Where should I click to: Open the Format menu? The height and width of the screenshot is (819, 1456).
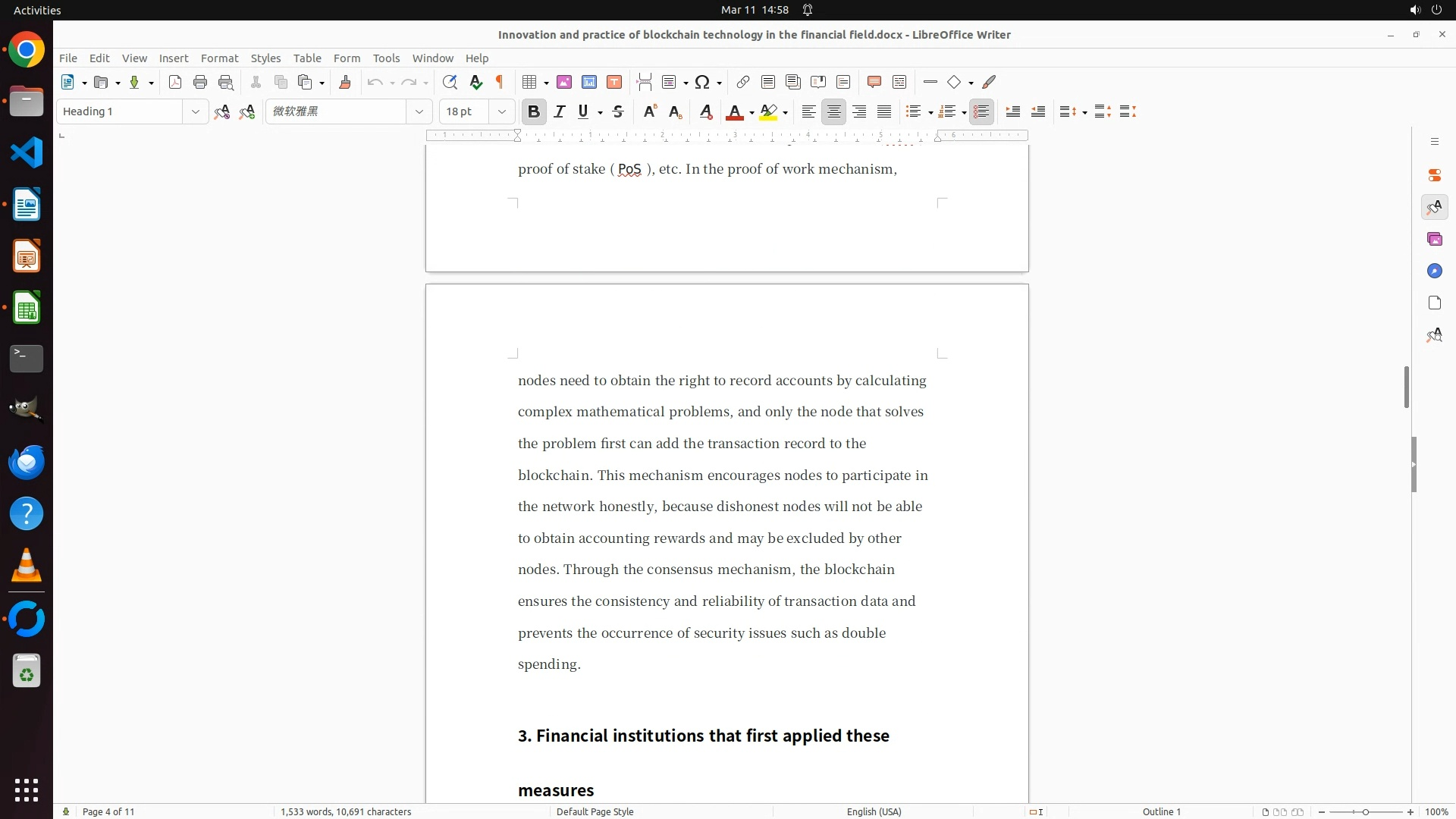point(219,58)
